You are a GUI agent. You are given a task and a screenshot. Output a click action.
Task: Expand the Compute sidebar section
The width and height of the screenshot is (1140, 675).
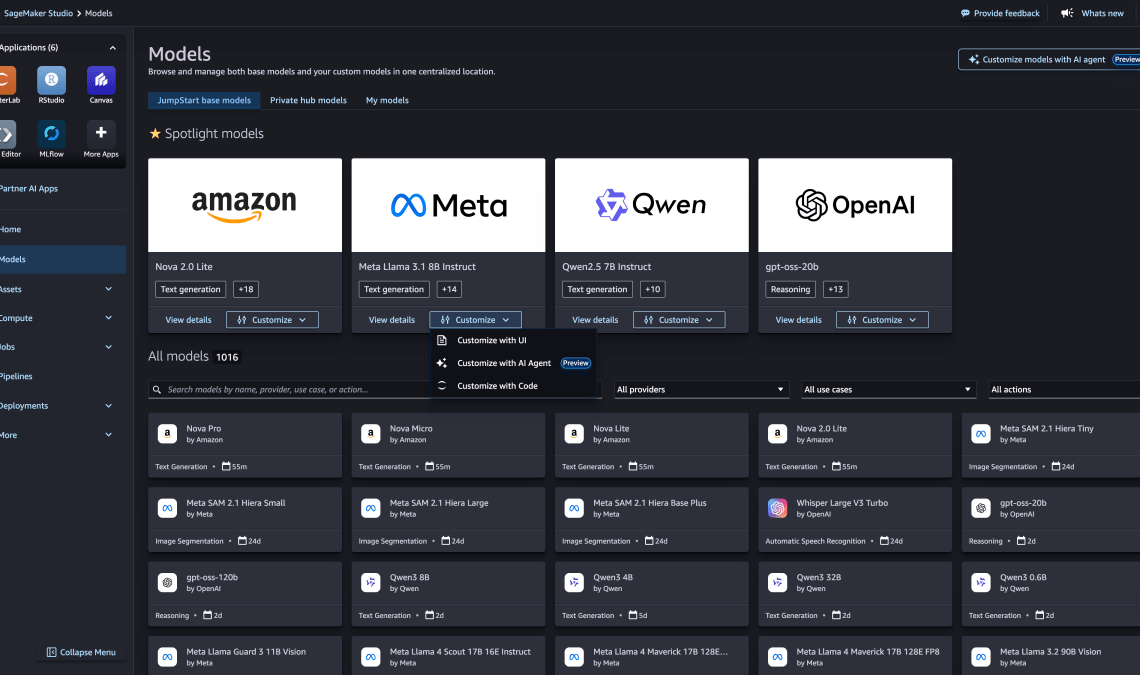[x=108, y=318]
